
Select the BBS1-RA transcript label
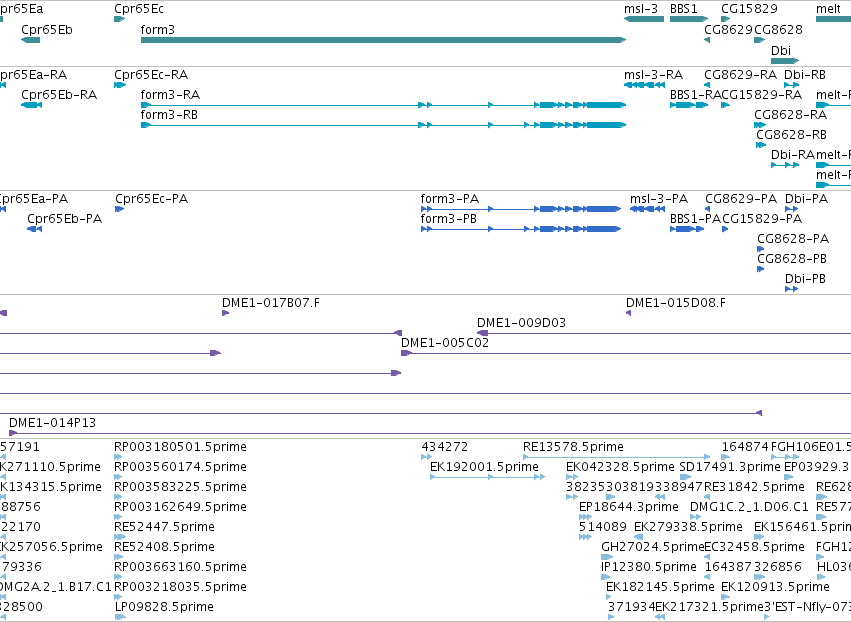click(695, 95)
